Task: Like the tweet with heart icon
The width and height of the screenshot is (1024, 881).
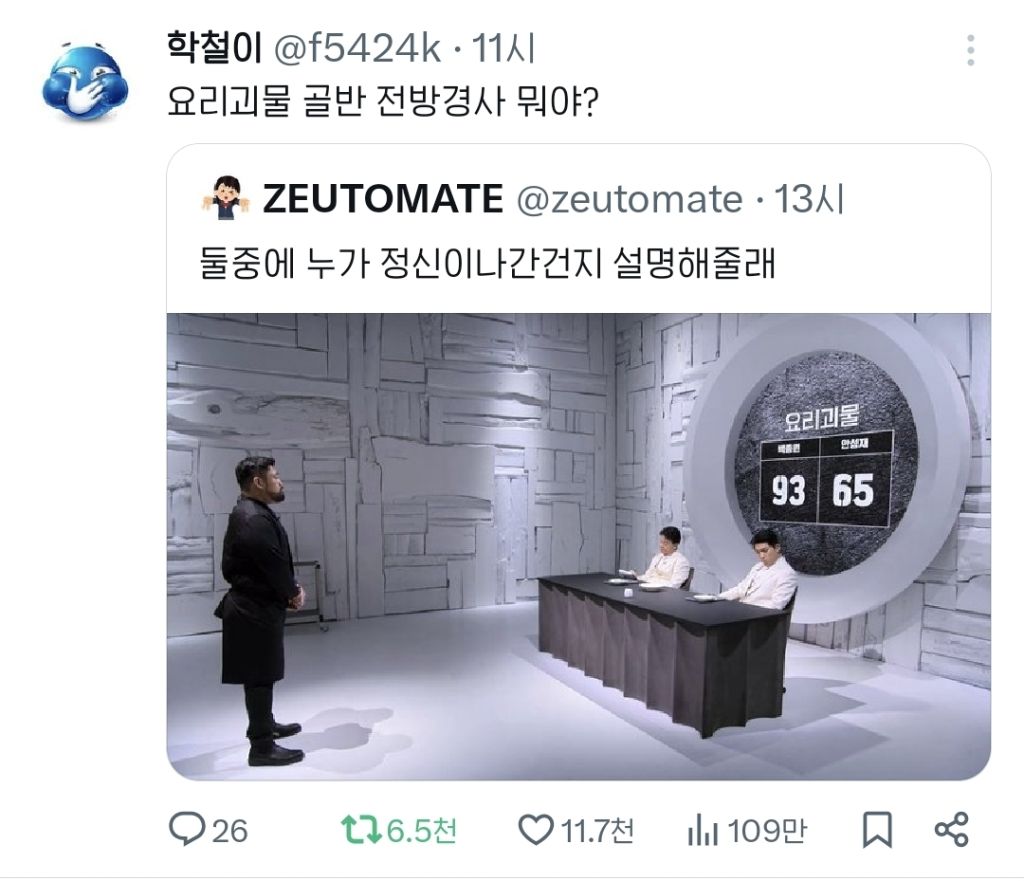Action: (x=536, y=830)
